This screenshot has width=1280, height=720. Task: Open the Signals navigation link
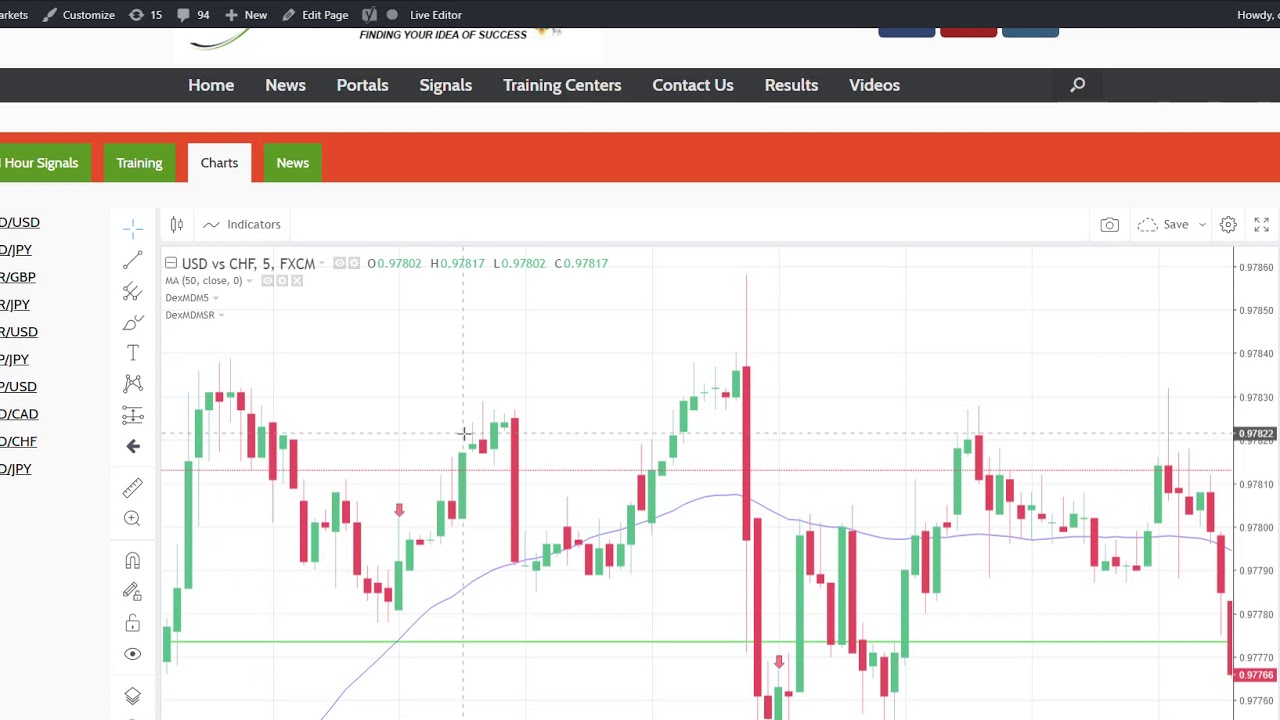click(x=445, y=85)
